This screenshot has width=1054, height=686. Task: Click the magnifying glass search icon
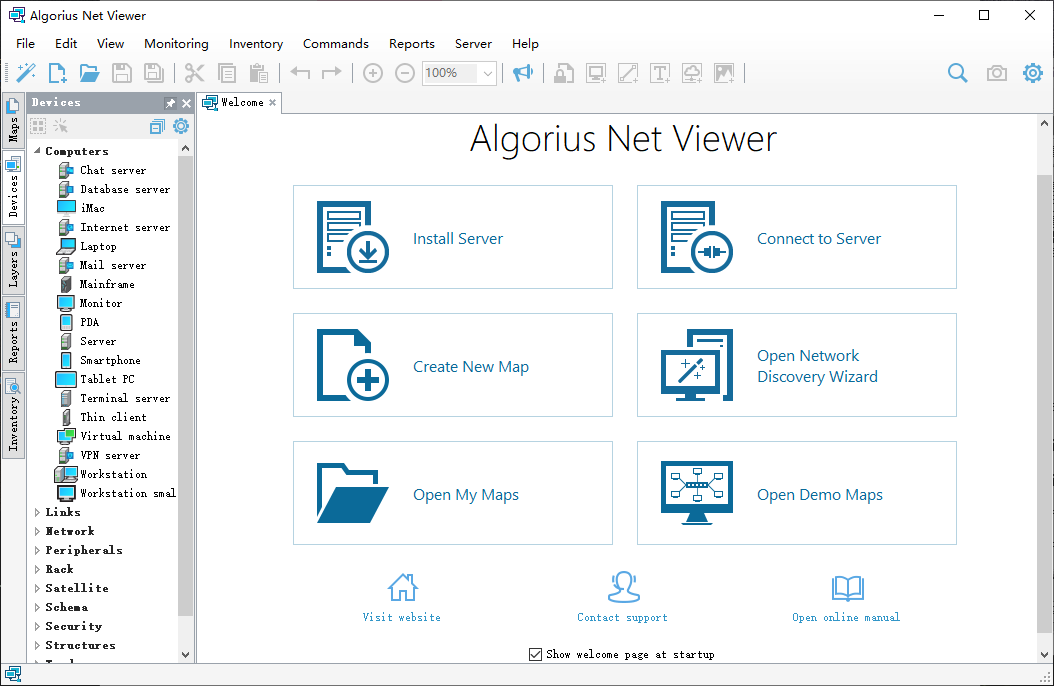(958, 73)
